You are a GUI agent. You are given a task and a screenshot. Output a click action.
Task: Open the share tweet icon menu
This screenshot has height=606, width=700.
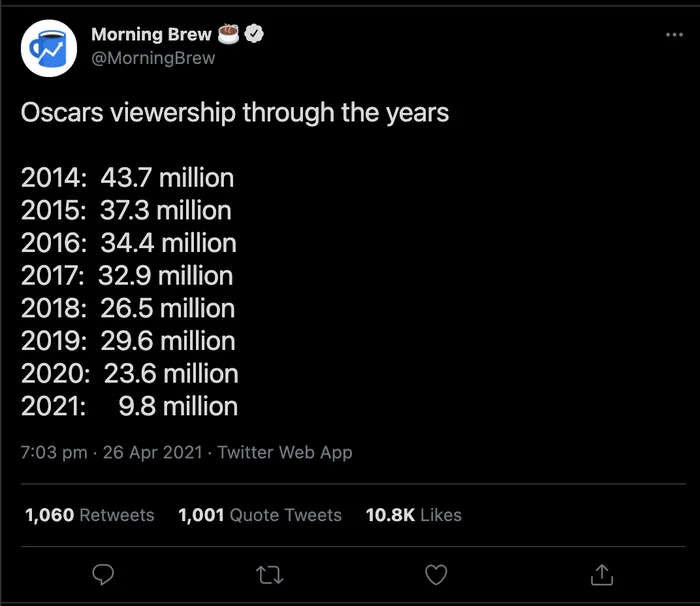601,575
